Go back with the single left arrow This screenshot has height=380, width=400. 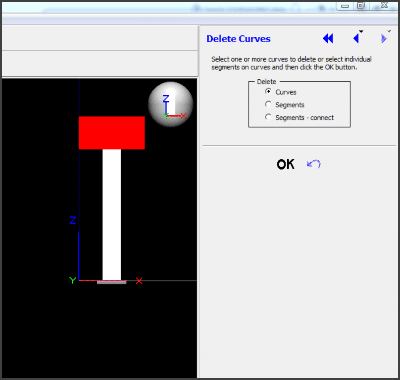click(356, 39)
